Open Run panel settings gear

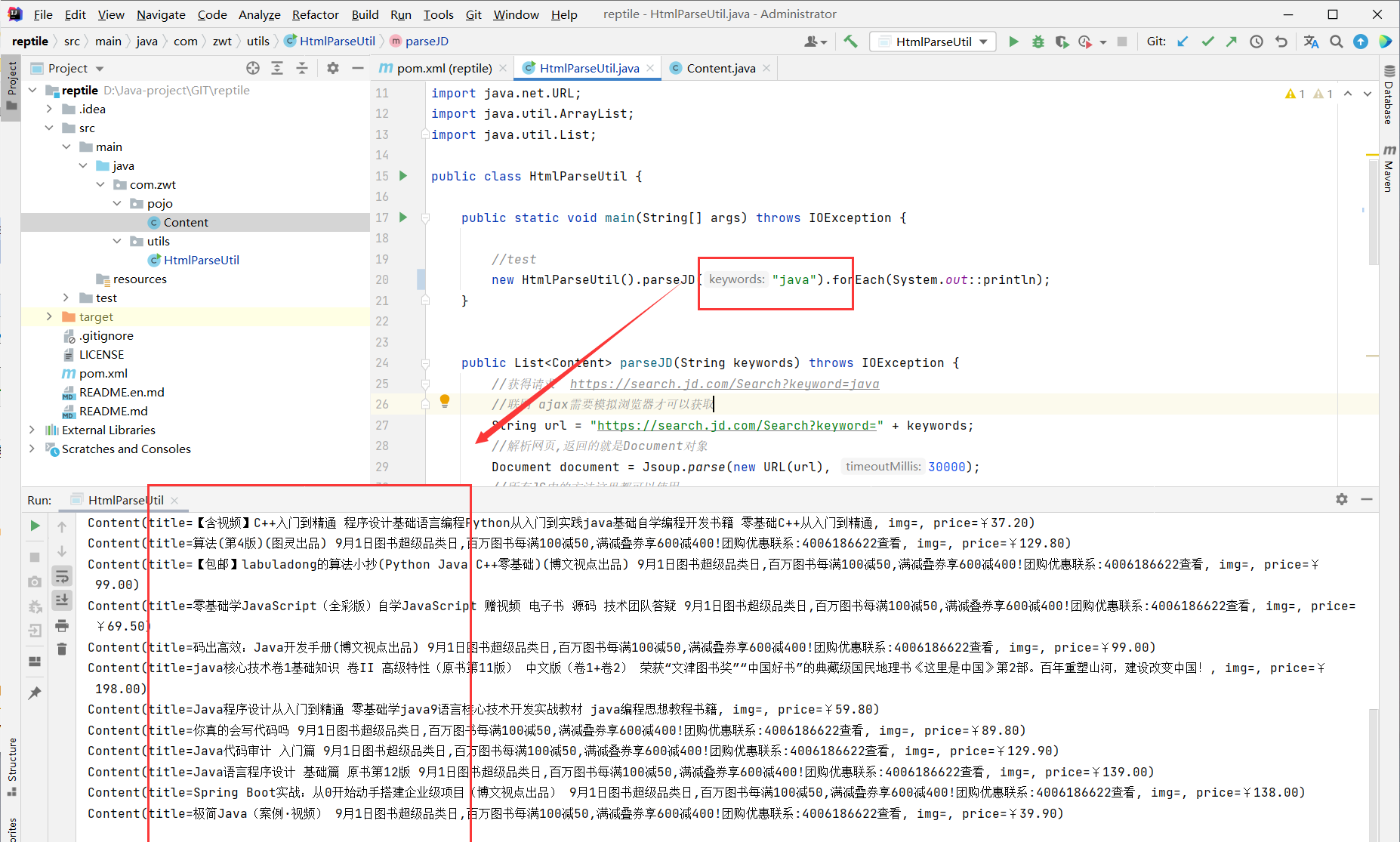click(x=1342, y=499)
